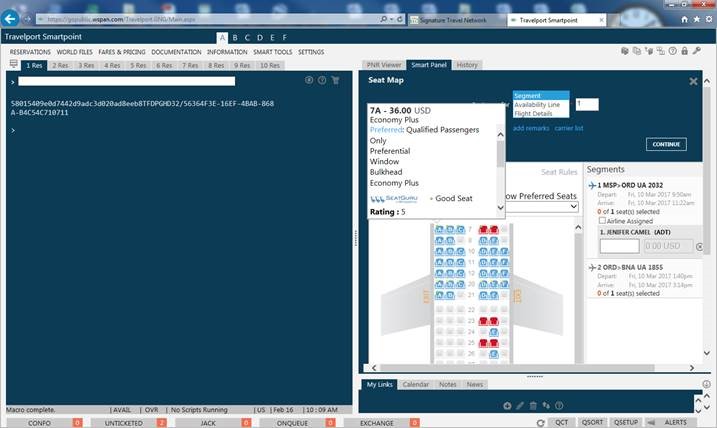Click the seat tooltip scroll down arrow
The image size is (717, 428).
coord(500,208)
